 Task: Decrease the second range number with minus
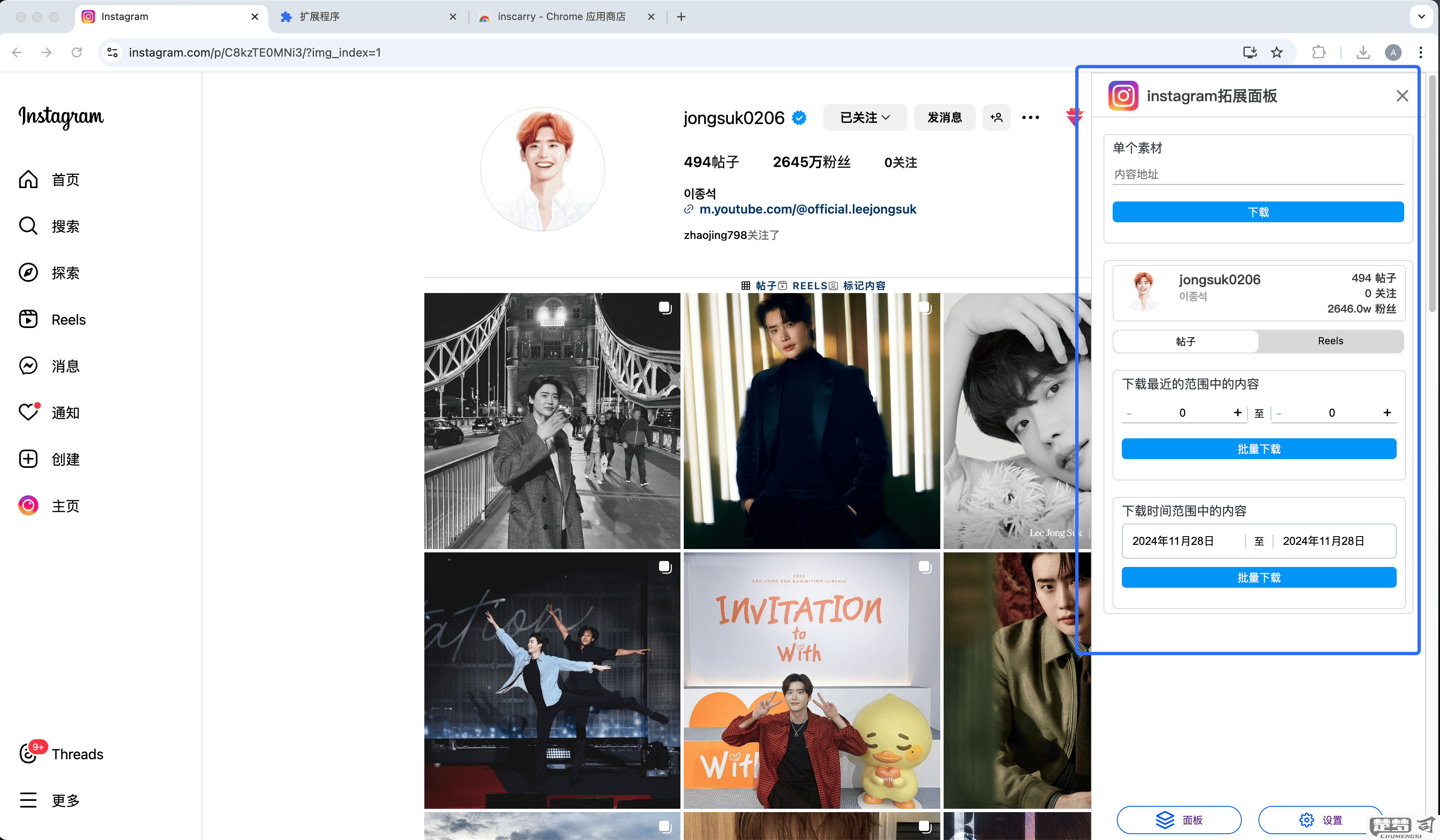pos(1279,413)
